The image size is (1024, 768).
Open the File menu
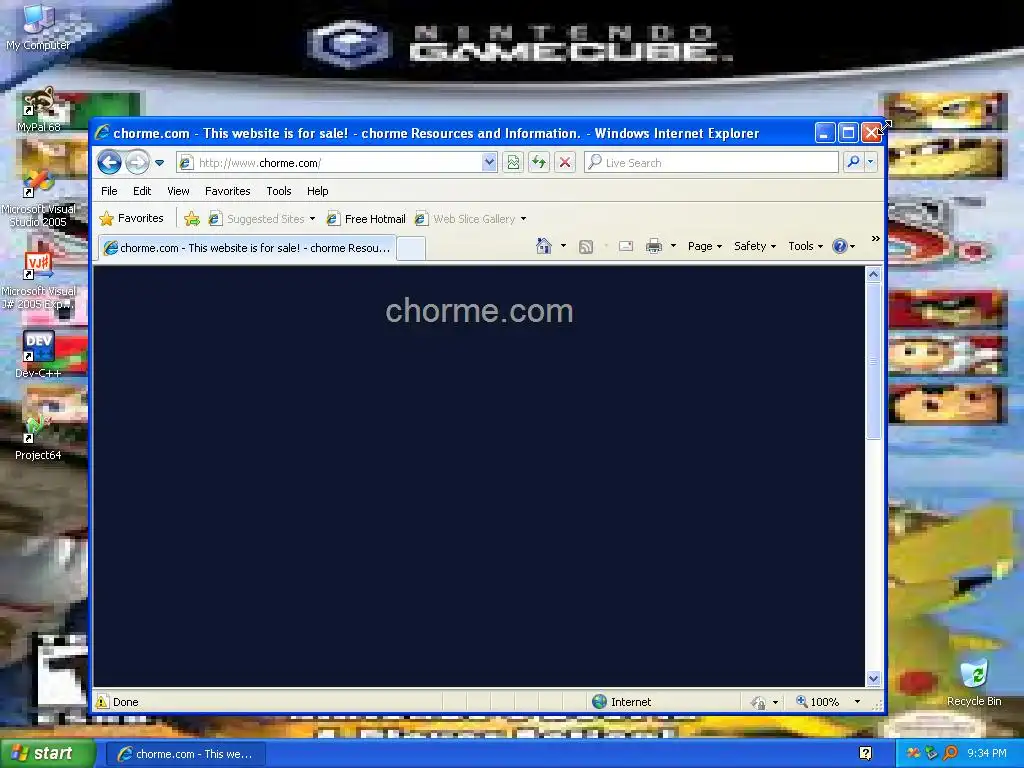[109, 191]
